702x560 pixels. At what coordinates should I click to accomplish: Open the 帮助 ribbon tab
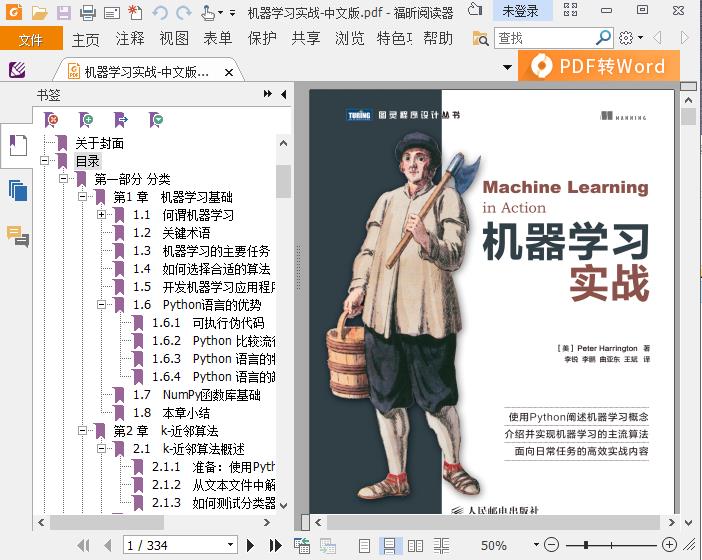[438, 38]
